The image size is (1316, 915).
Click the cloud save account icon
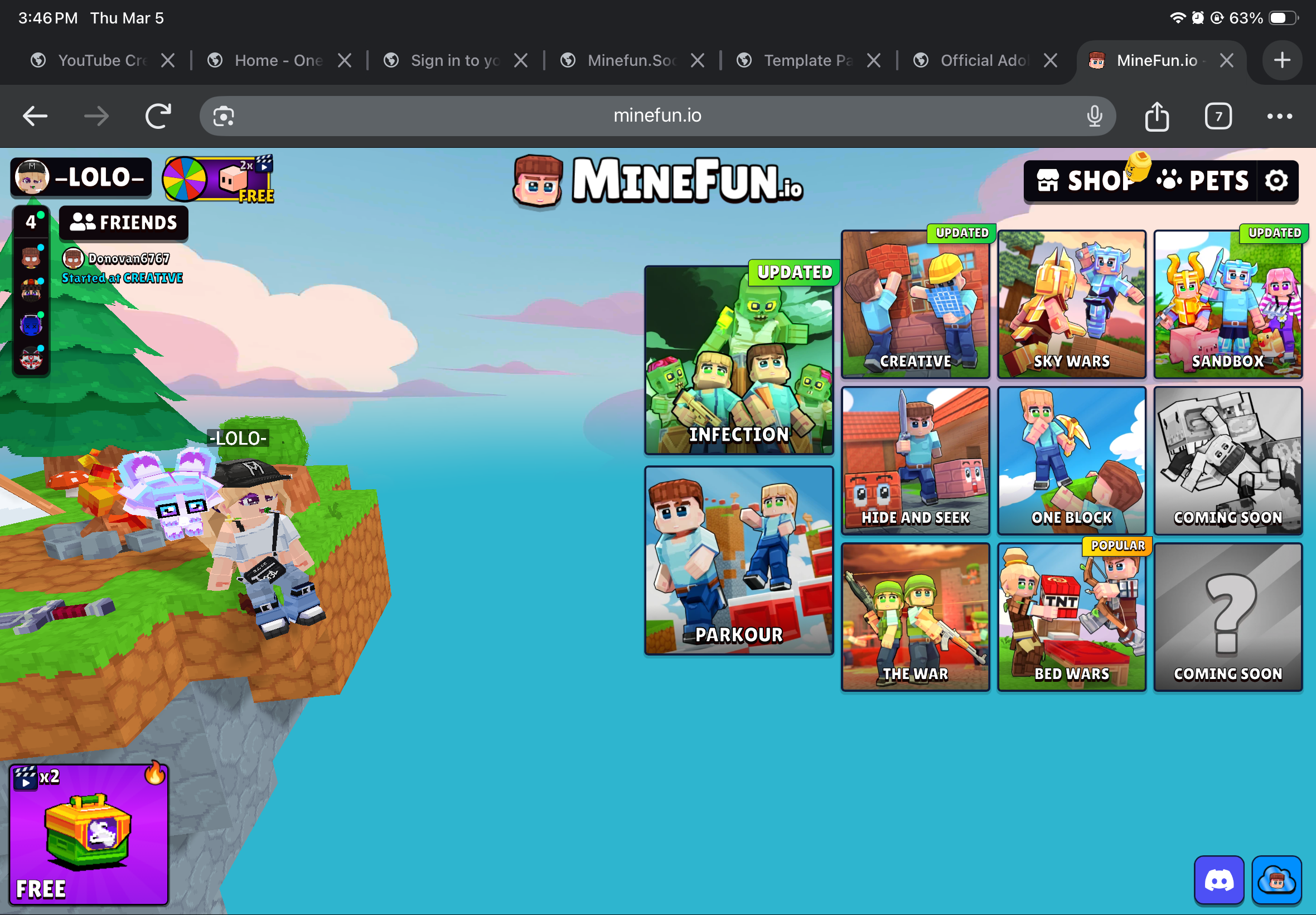click(x=1276, y=880)
